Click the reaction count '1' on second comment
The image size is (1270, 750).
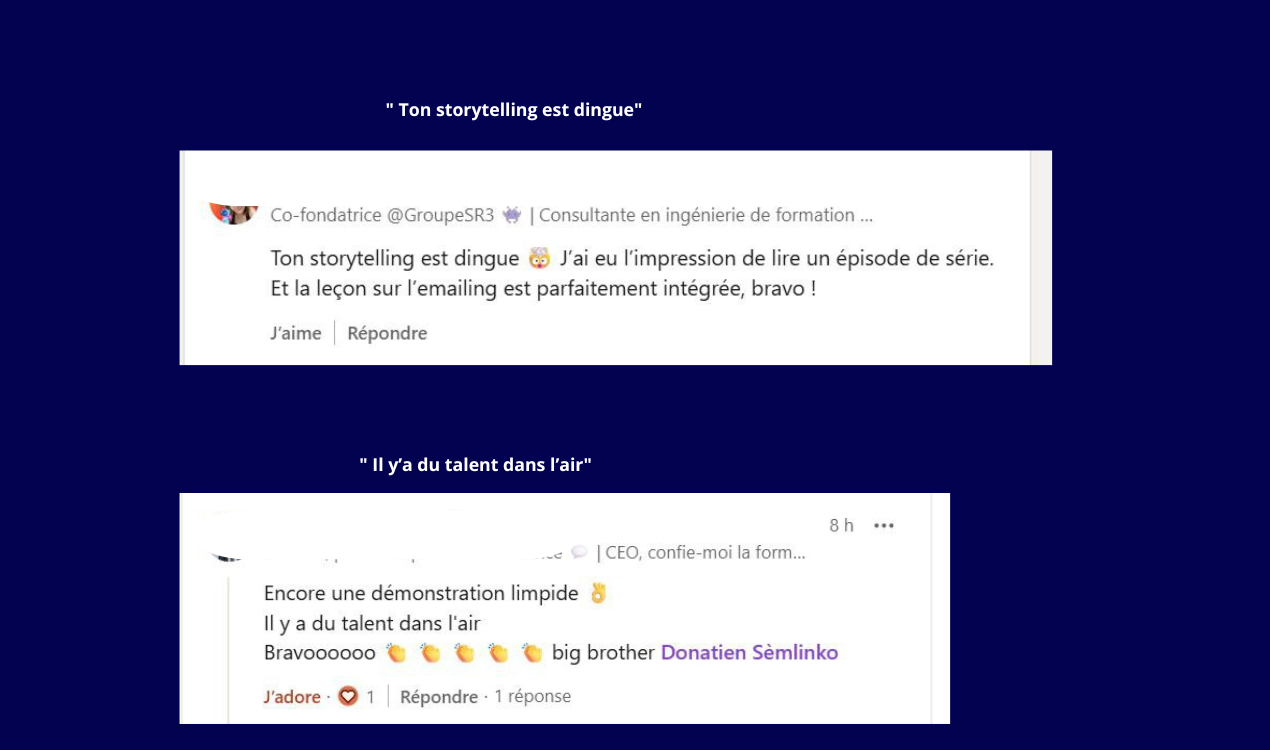370,696
